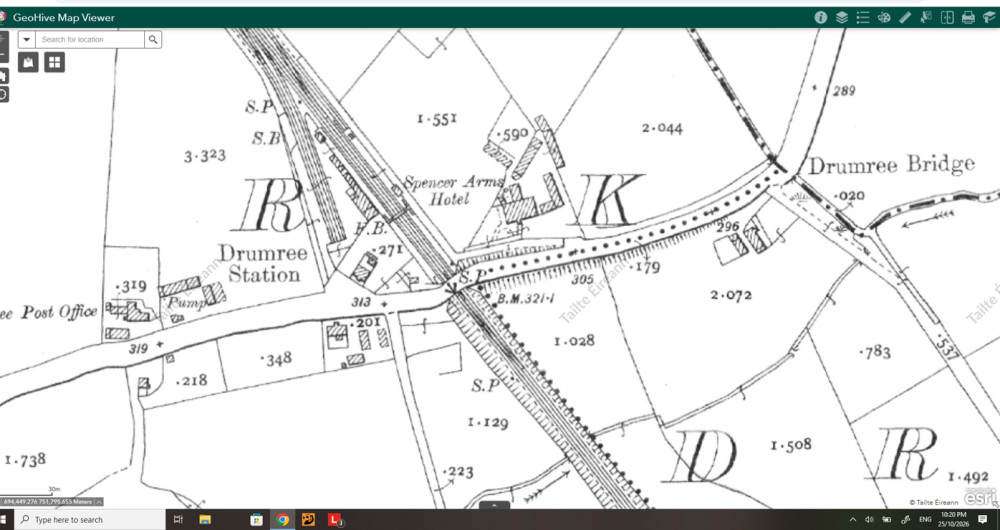Open Microsoft Store from taskbar
The image size is (1000, 530).
(256, 520)
